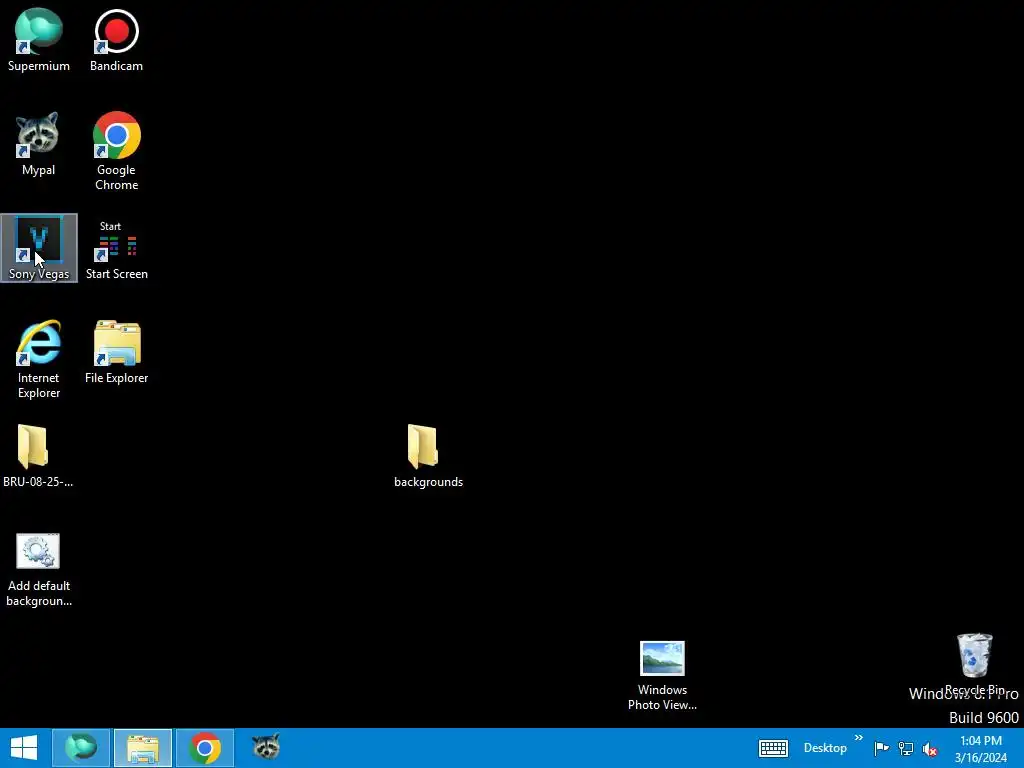1024x768 pixels.
Task: Select the Start Screen desktop shortcut
Action: (116, 251)
